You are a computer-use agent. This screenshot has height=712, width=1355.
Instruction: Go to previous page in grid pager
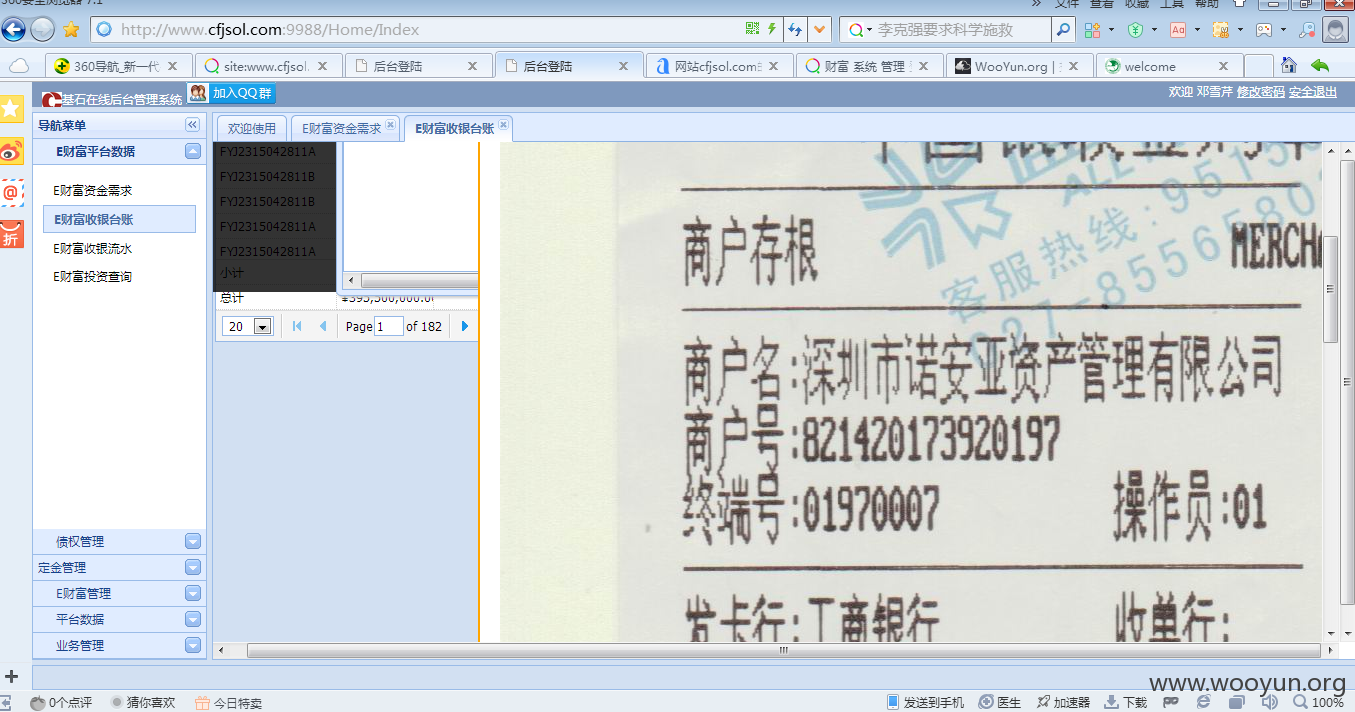(322, 326)
